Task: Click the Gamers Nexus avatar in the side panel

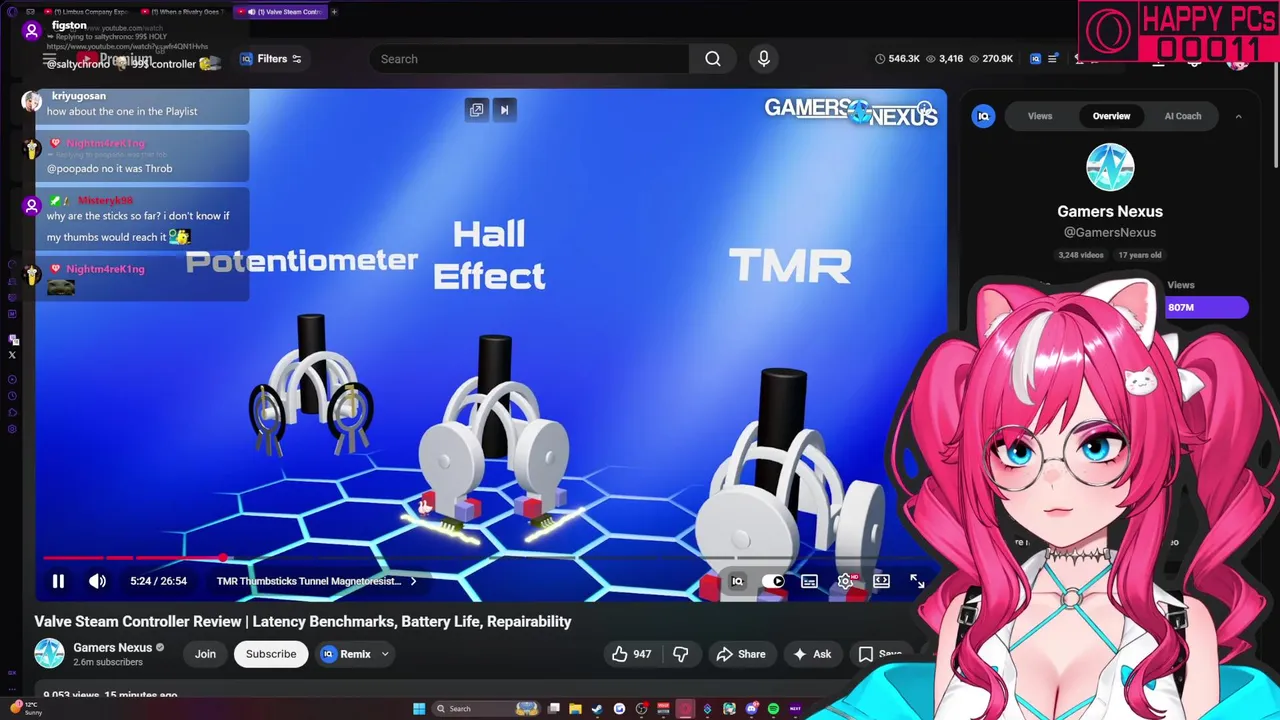Action: tap(1110, 167)
